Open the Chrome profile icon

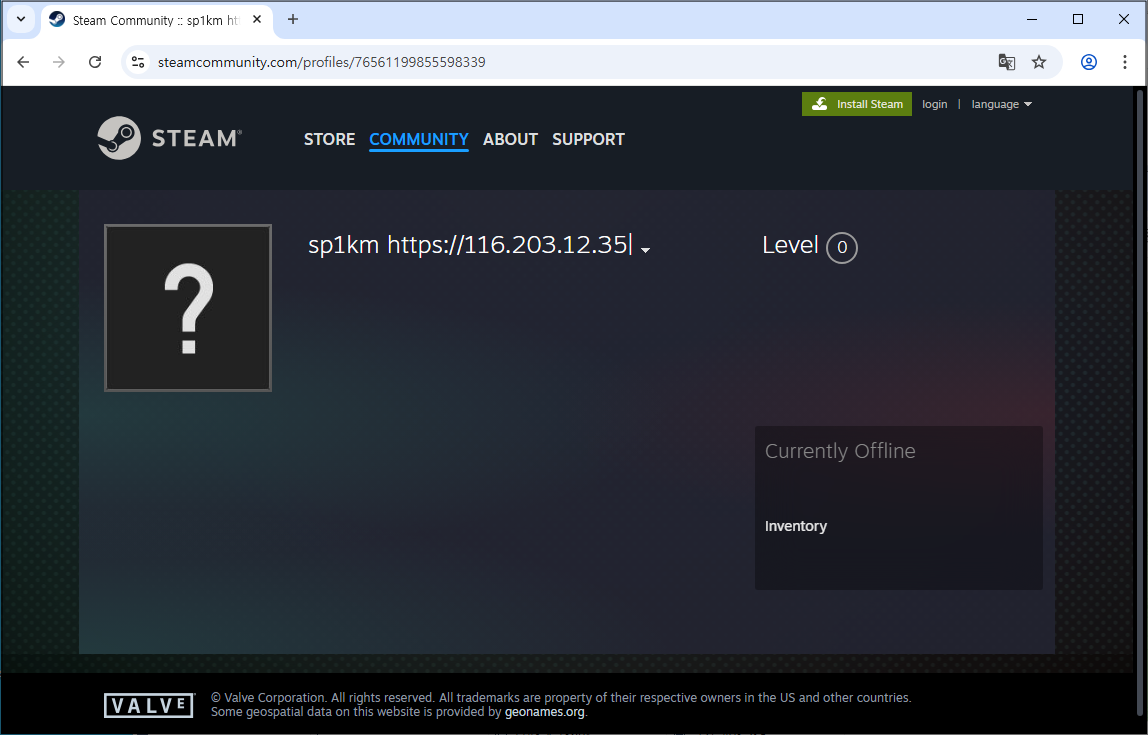click(x=1089, y=62)
